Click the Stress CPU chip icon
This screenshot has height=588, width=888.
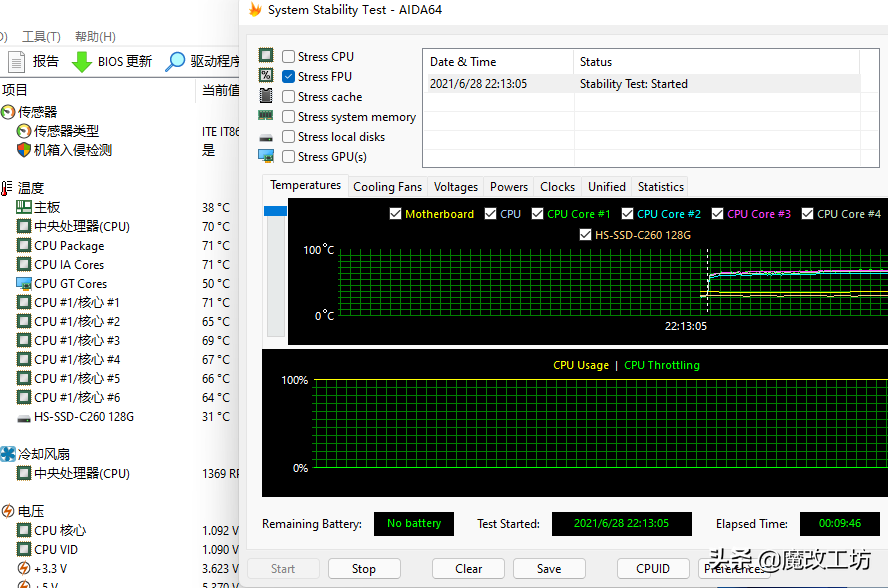[266, 55]
